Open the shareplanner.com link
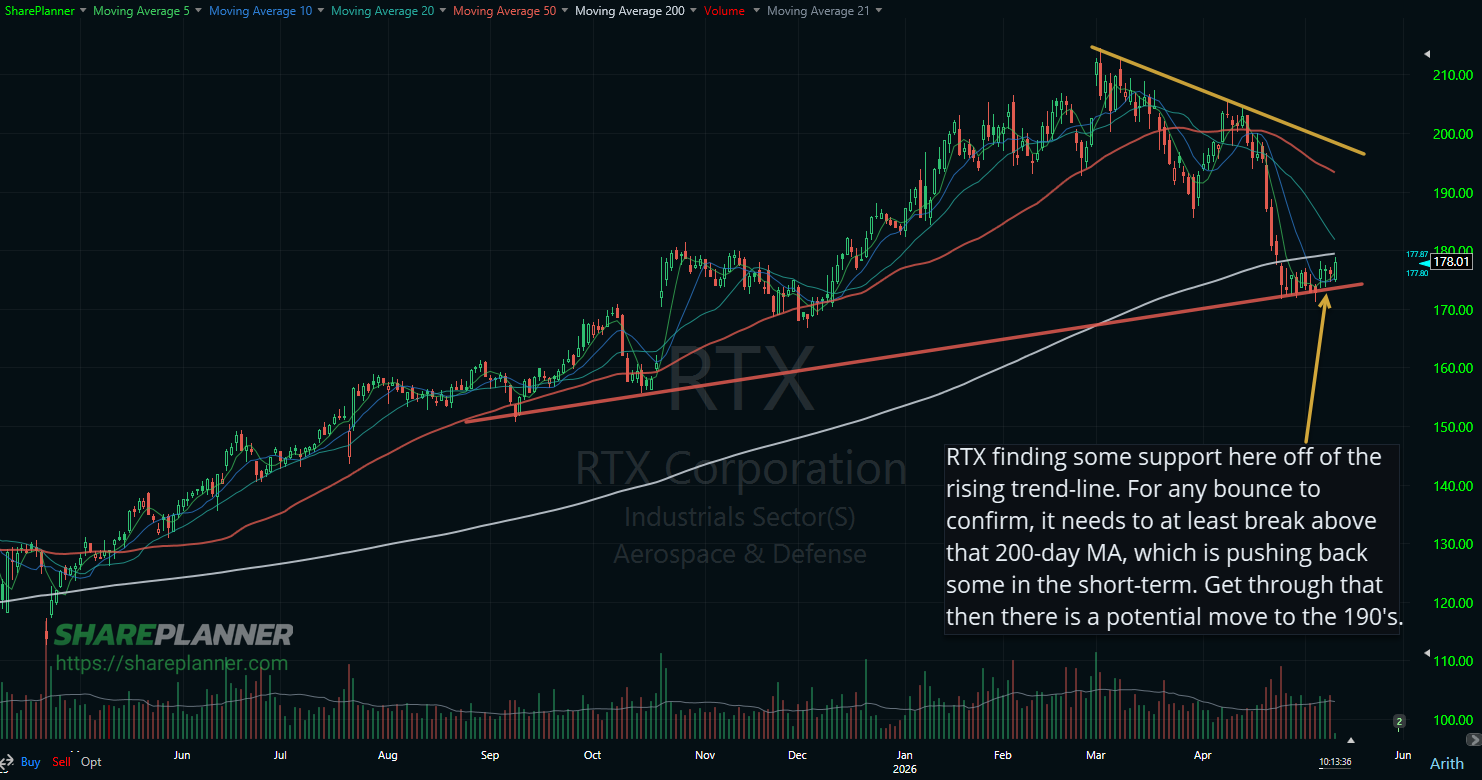This screenshot has width=1482, height=780. click(171, 663)
